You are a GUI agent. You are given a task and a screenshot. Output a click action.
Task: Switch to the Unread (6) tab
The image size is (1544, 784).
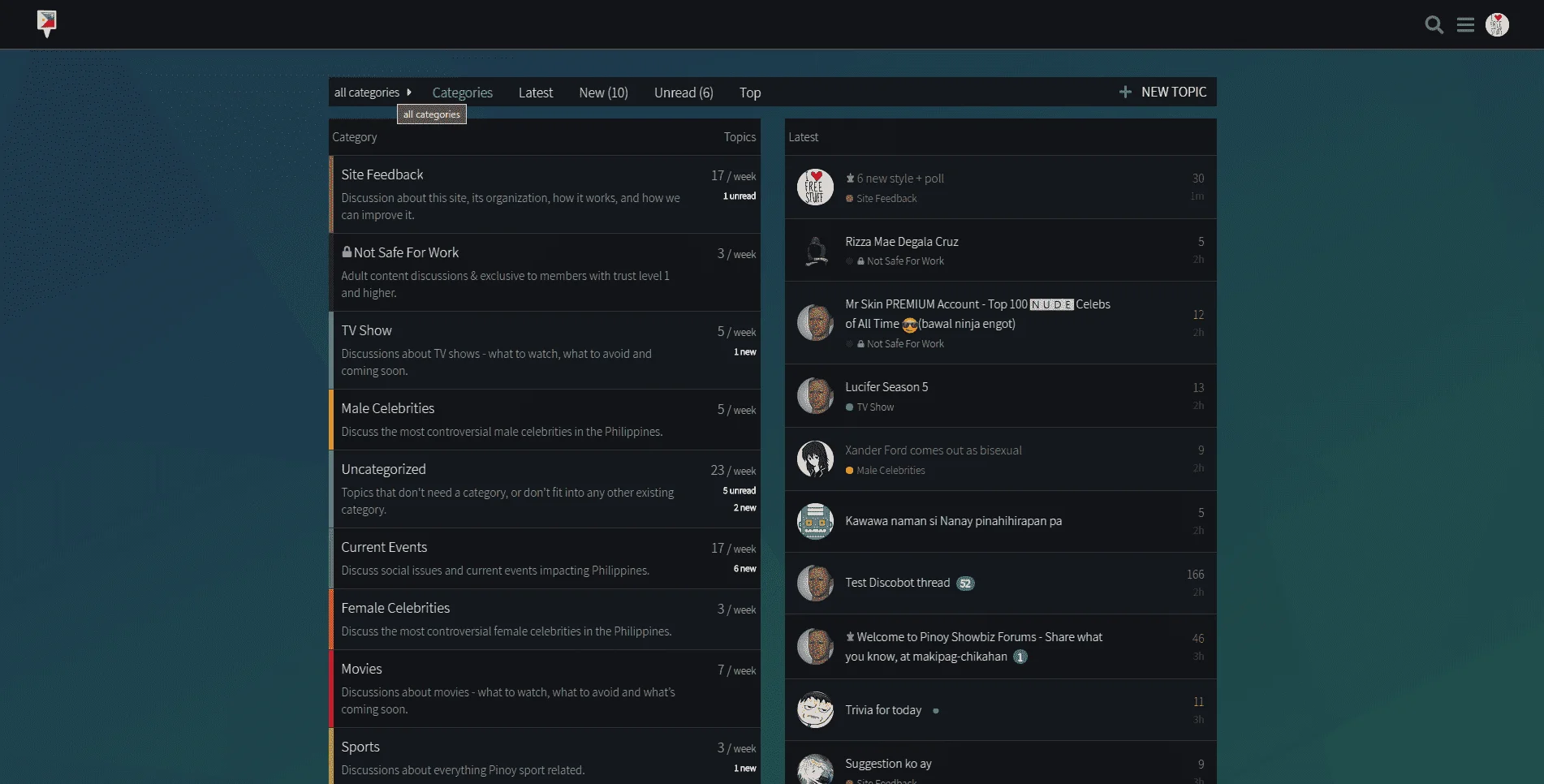(684, 93)
